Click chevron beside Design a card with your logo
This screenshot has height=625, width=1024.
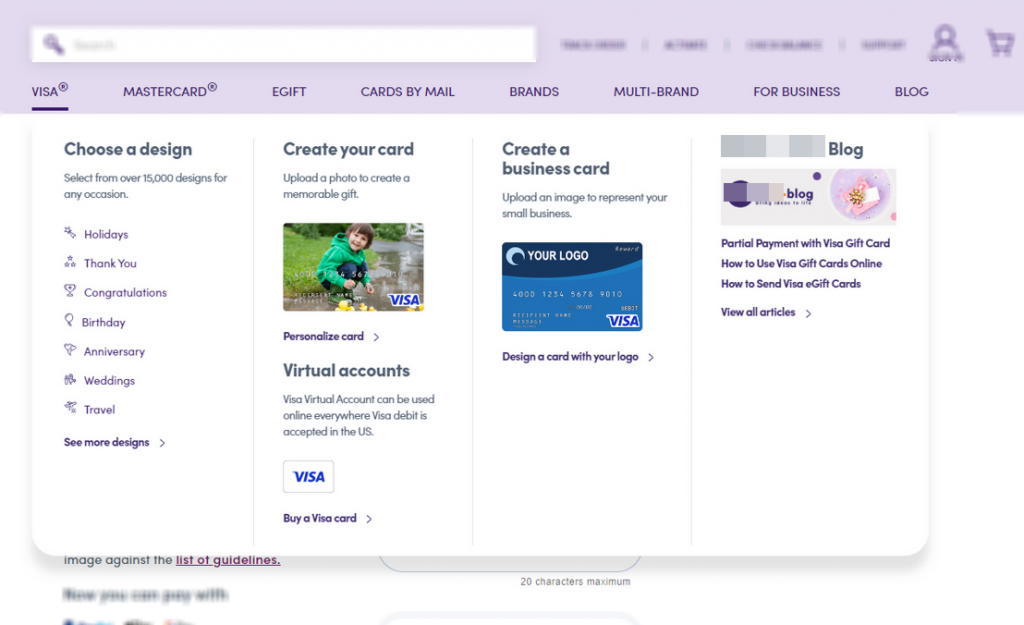pos(650,357)
